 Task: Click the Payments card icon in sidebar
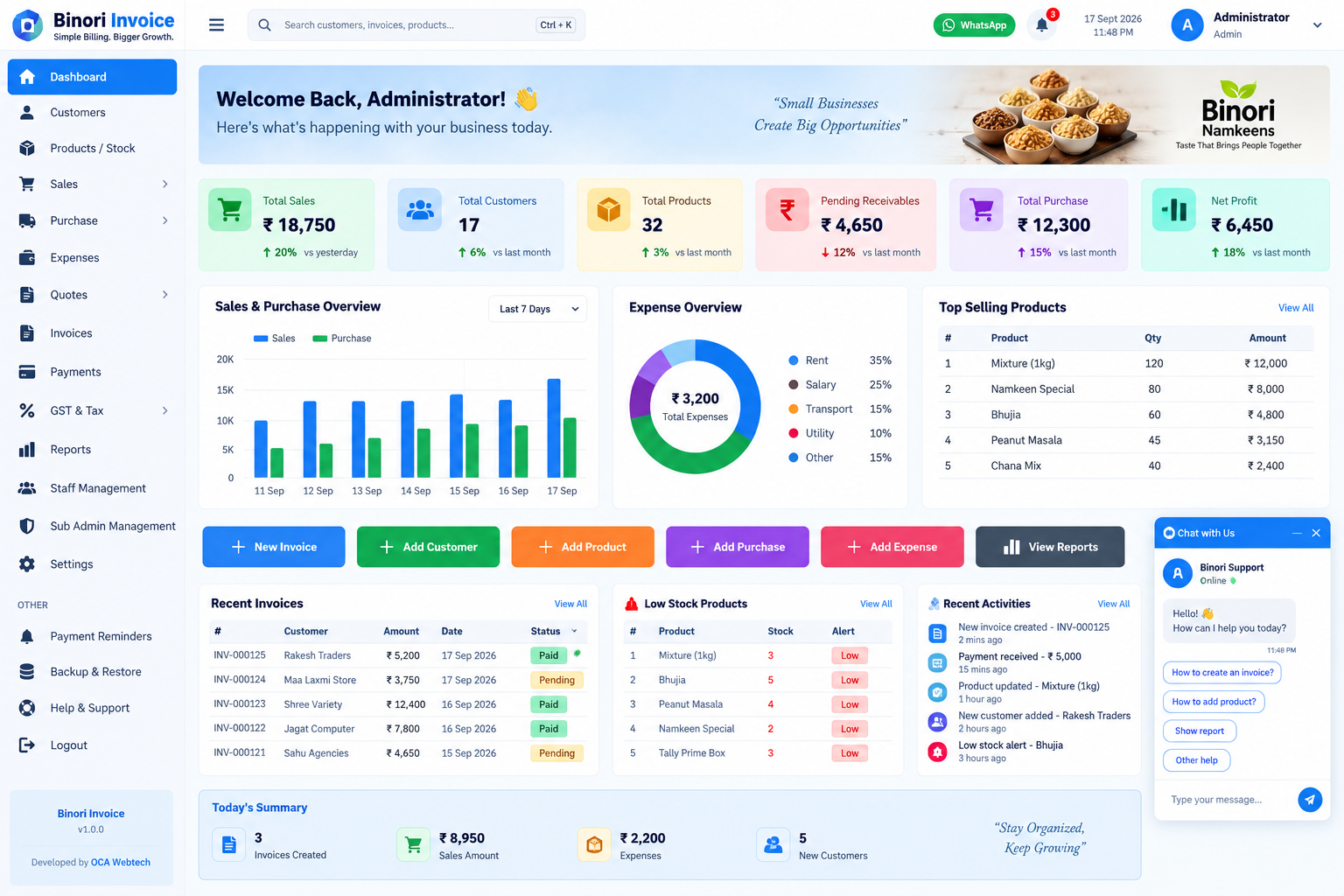coord(27,372)
